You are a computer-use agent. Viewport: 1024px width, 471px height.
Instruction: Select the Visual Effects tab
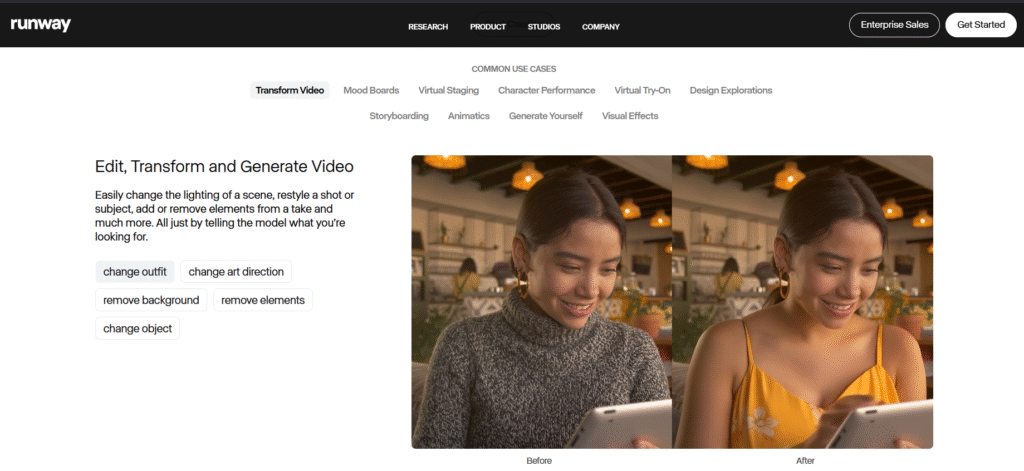click(x=630, y=116)
